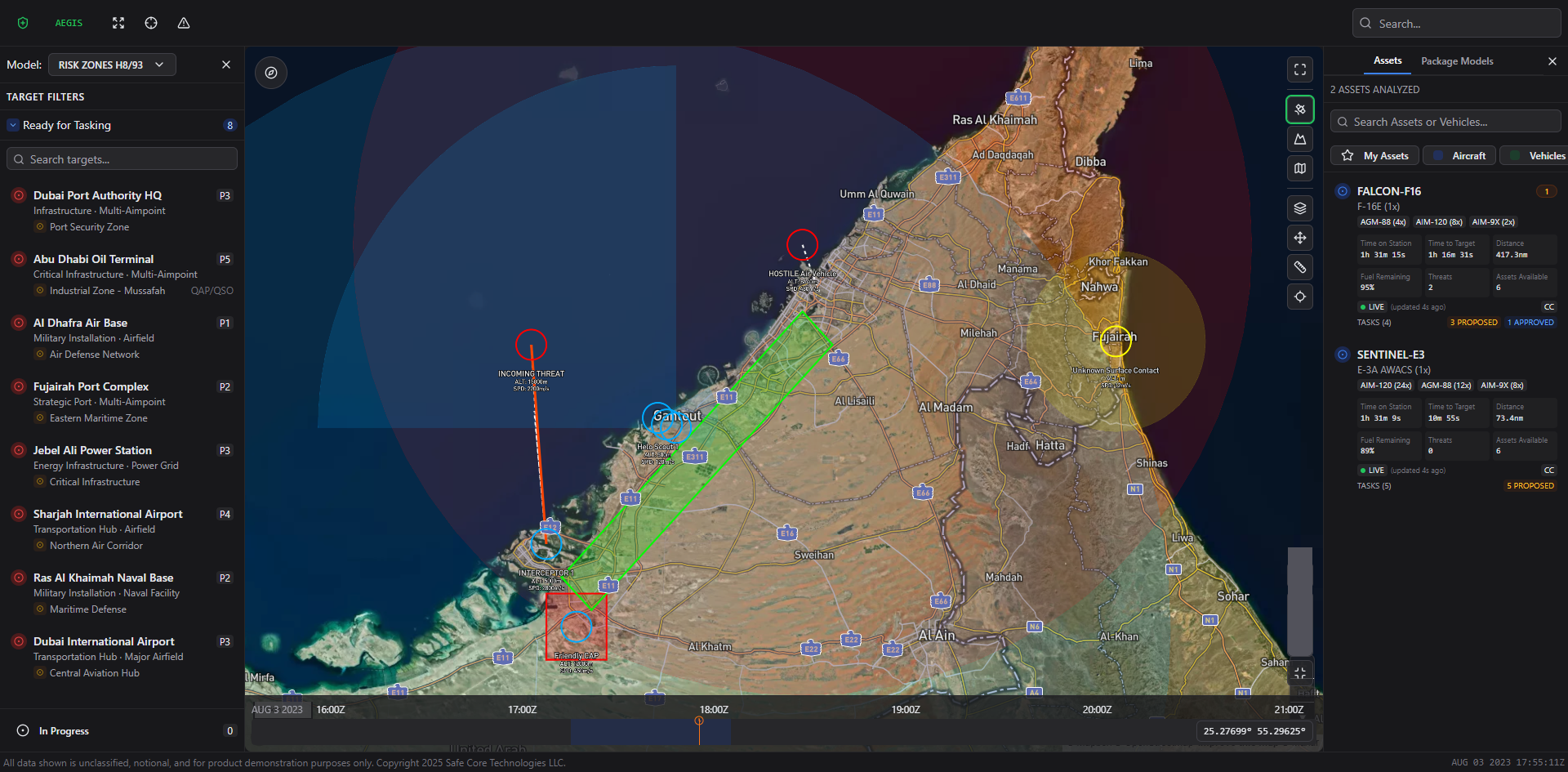Open the compass control on the map

[270, 73]
